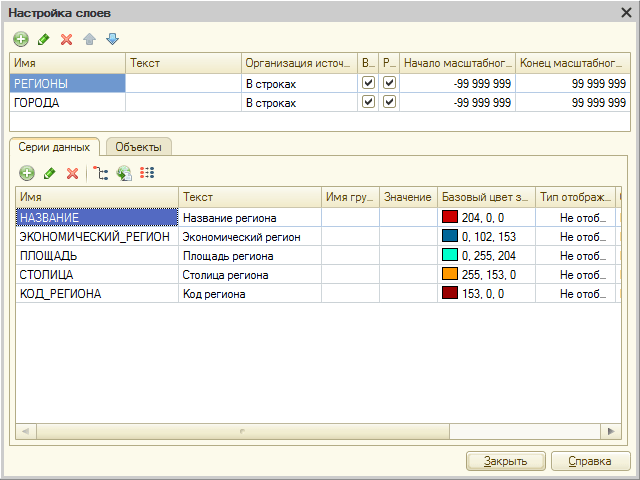
Task: Select the КОД_РЕГИОНА series row
Action: pyautogui.click(x=318, y=293)
